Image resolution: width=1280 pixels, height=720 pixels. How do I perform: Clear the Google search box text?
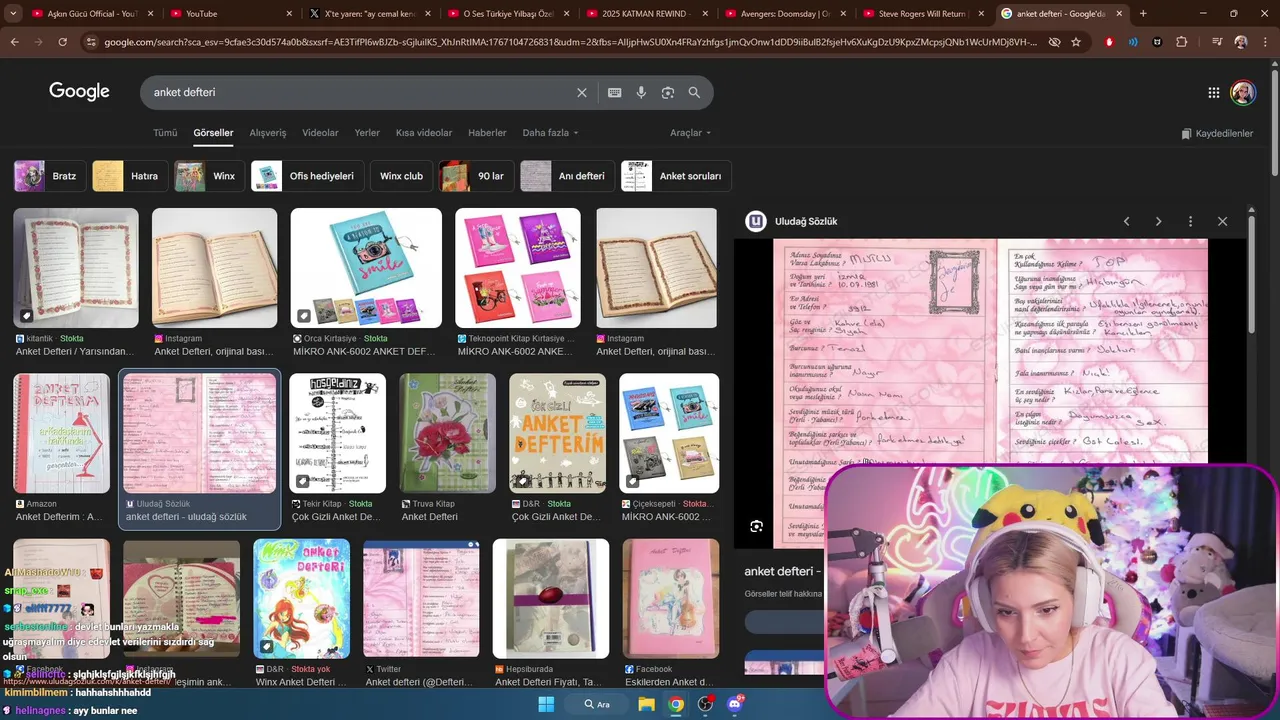click(x=582, y=92)
